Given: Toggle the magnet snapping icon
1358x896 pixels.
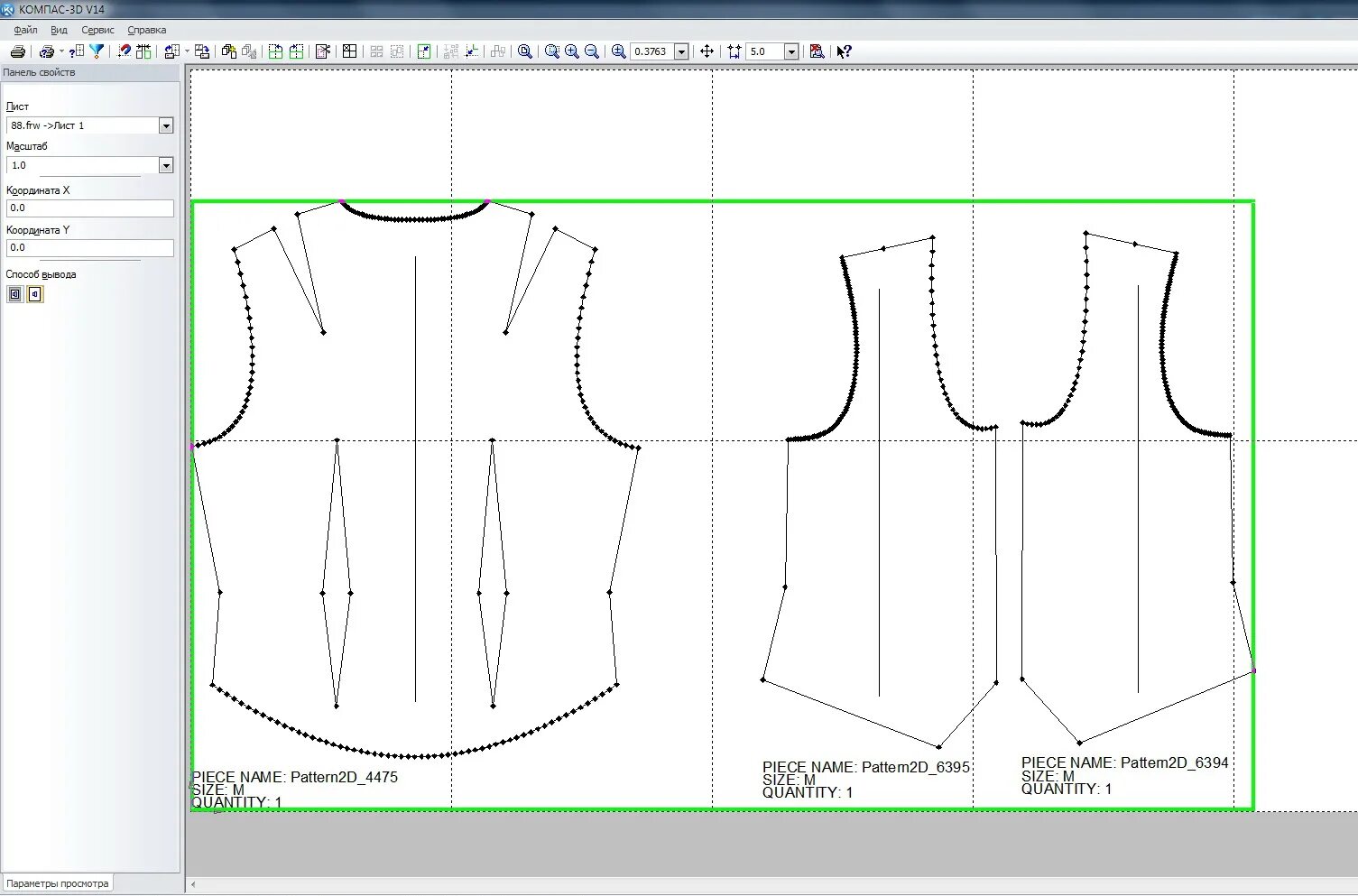Looking at the screenshot, I should pyautogui.click(x=125, y=51).
